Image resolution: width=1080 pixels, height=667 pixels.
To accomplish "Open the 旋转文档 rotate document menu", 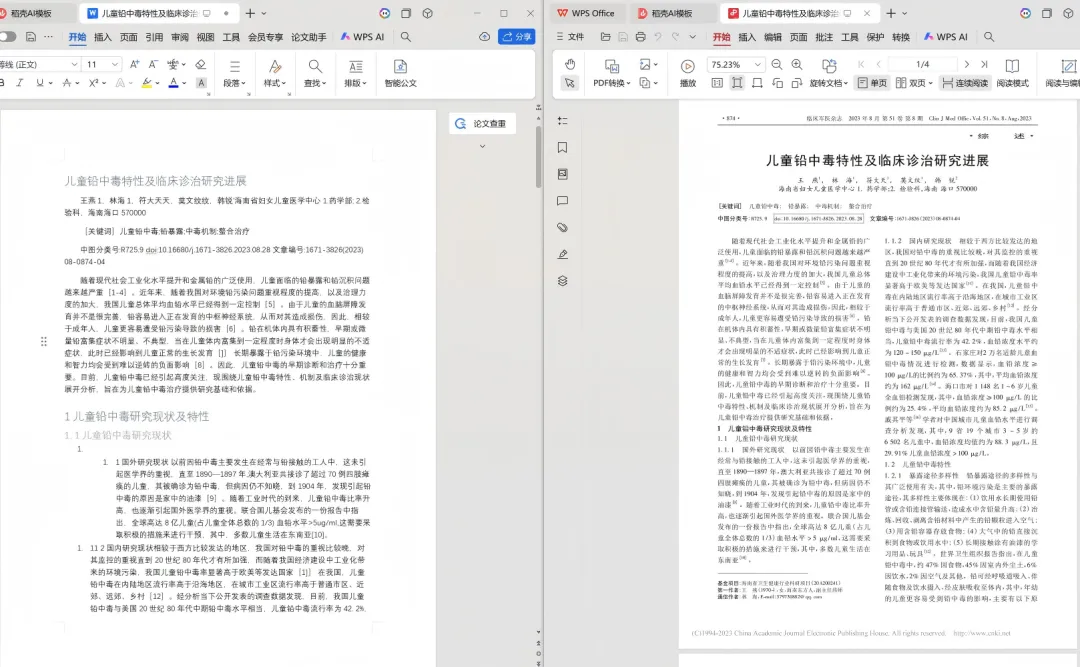I will [829, 73].
